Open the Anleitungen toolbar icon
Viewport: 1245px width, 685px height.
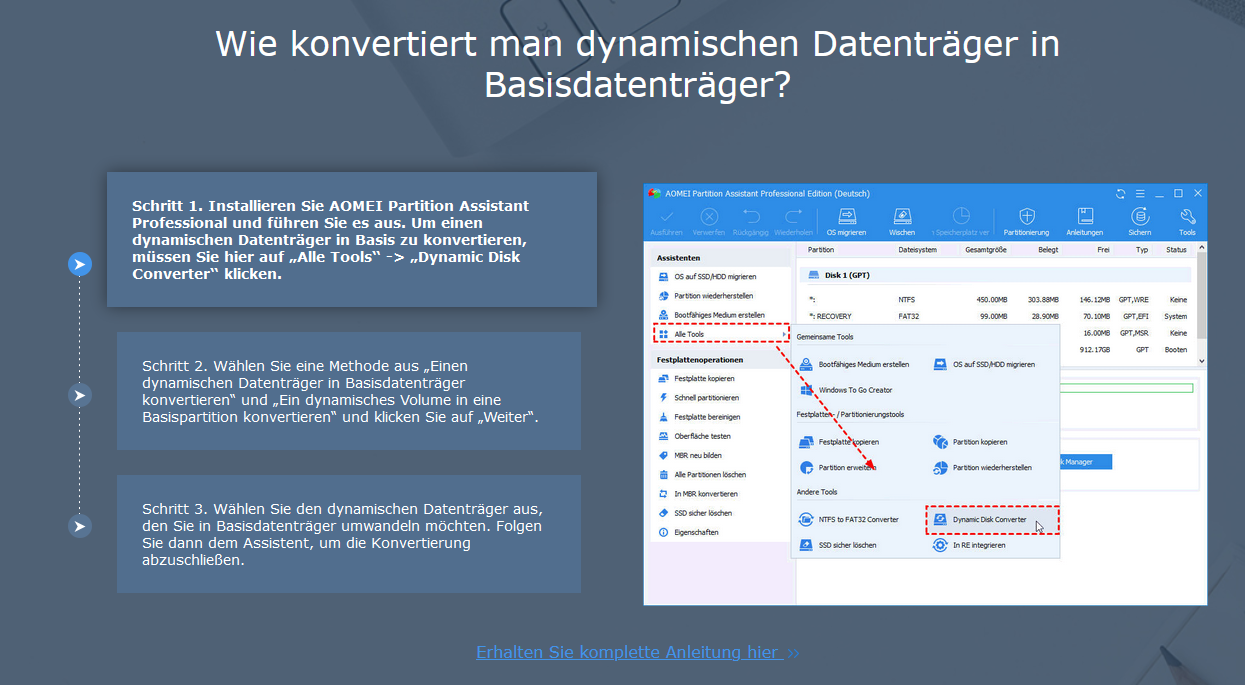coord(1084,221)
